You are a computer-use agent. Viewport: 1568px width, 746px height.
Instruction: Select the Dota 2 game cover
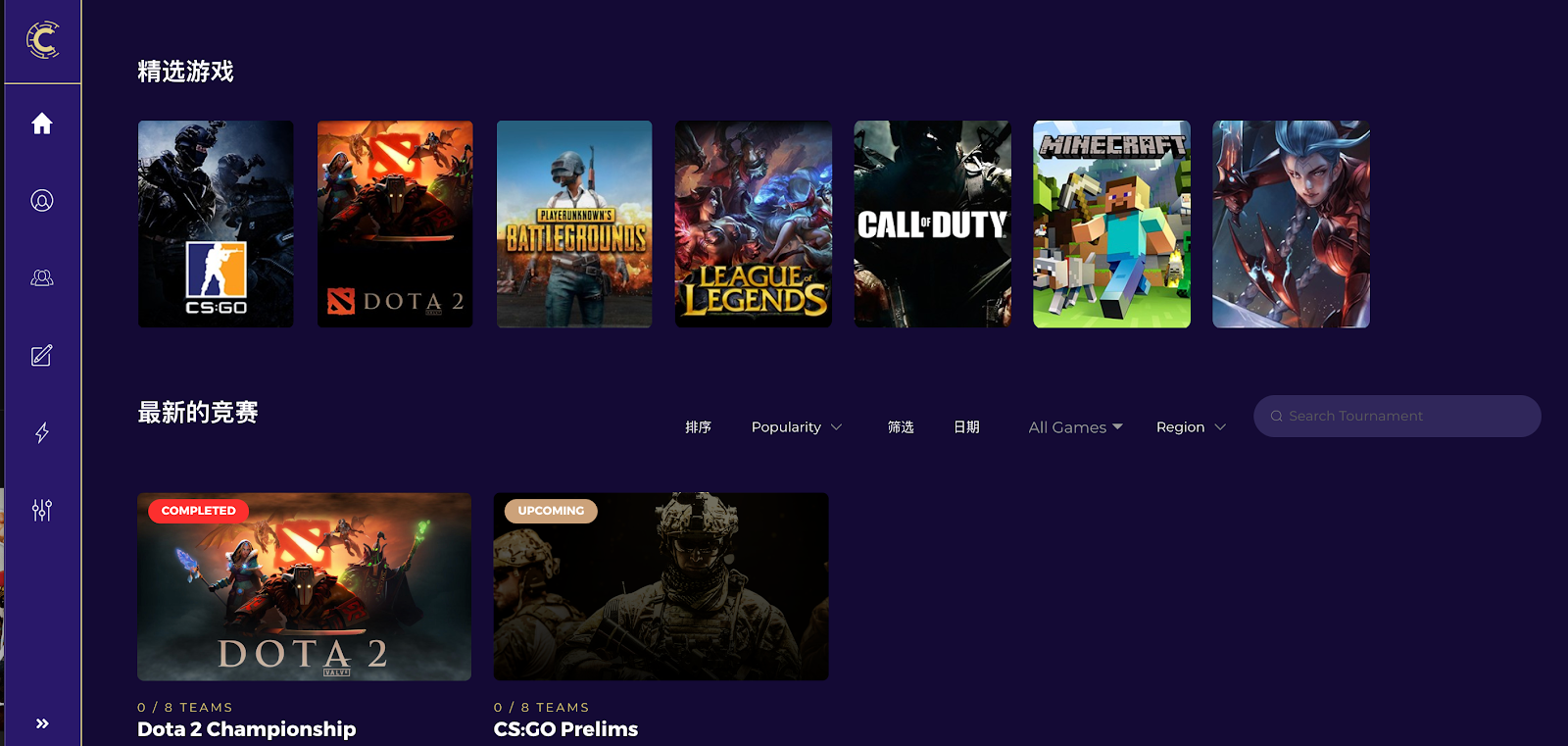coord(395,224)
